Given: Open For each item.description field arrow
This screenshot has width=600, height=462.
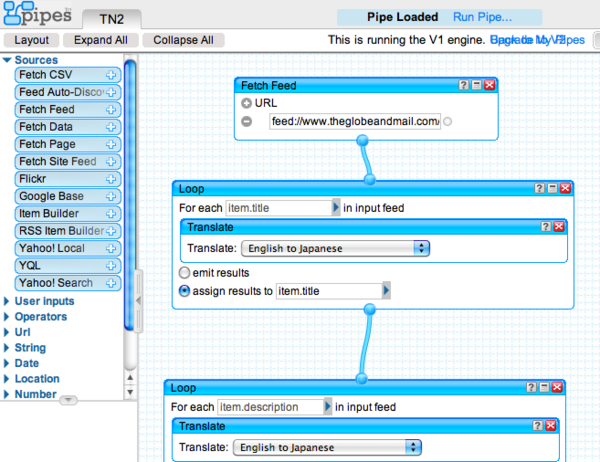Looking at the screenshot, I should click(x=328, y=407).
